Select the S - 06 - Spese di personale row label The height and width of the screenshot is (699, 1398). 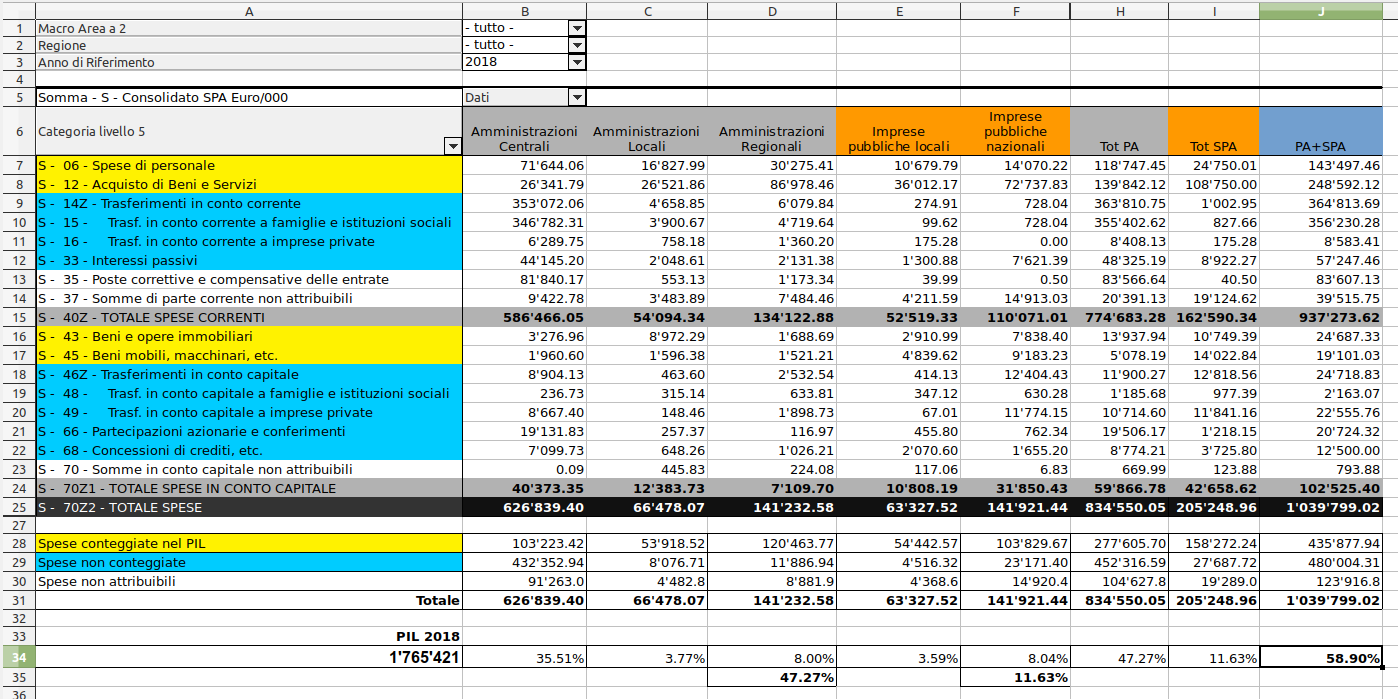point(249,165)
